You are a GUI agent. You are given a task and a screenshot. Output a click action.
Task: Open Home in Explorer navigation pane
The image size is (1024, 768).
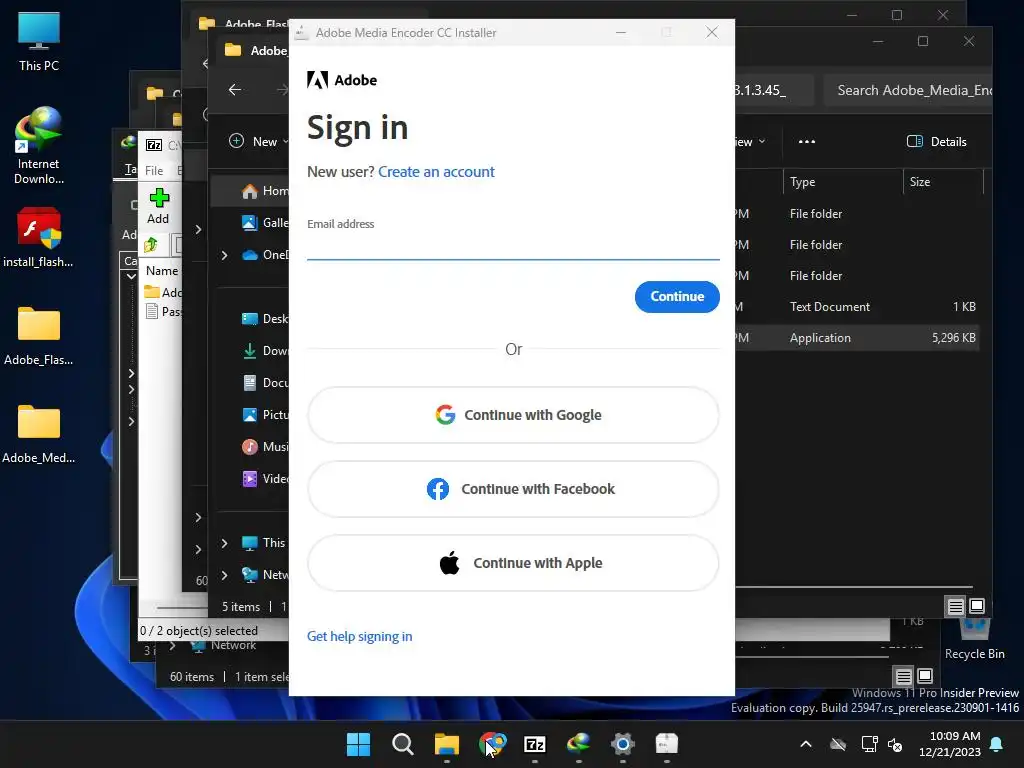264,191
